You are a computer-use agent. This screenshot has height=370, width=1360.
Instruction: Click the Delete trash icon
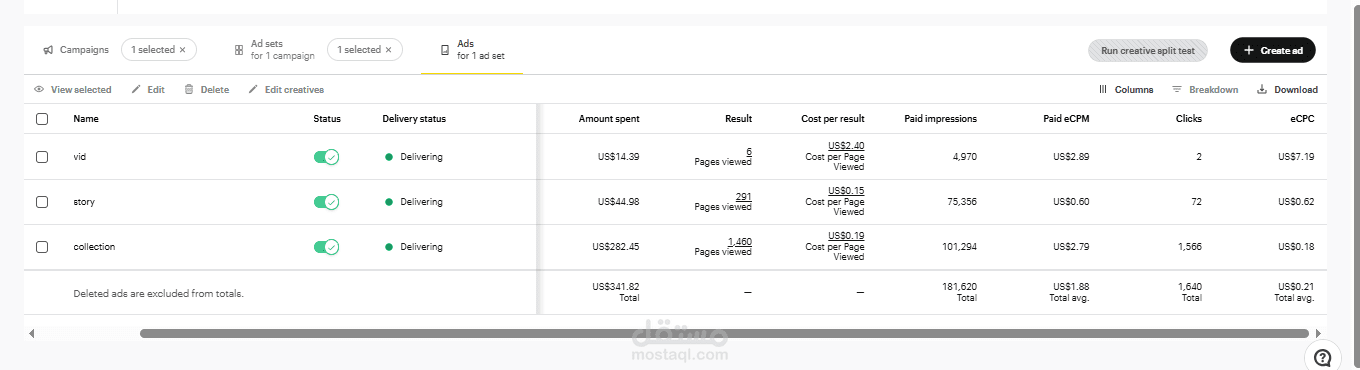click(x=188, y=90)
